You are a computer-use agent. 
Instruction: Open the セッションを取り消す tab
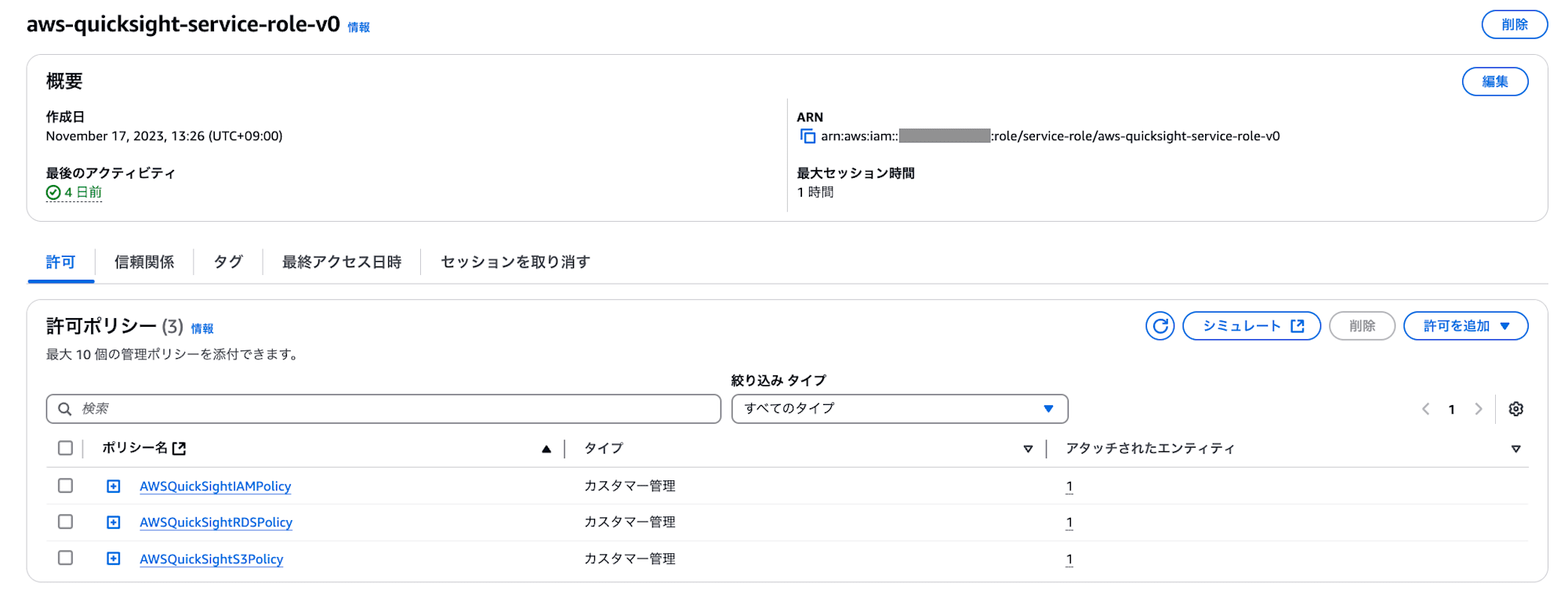pyautogui.click(x=515, y=262)
